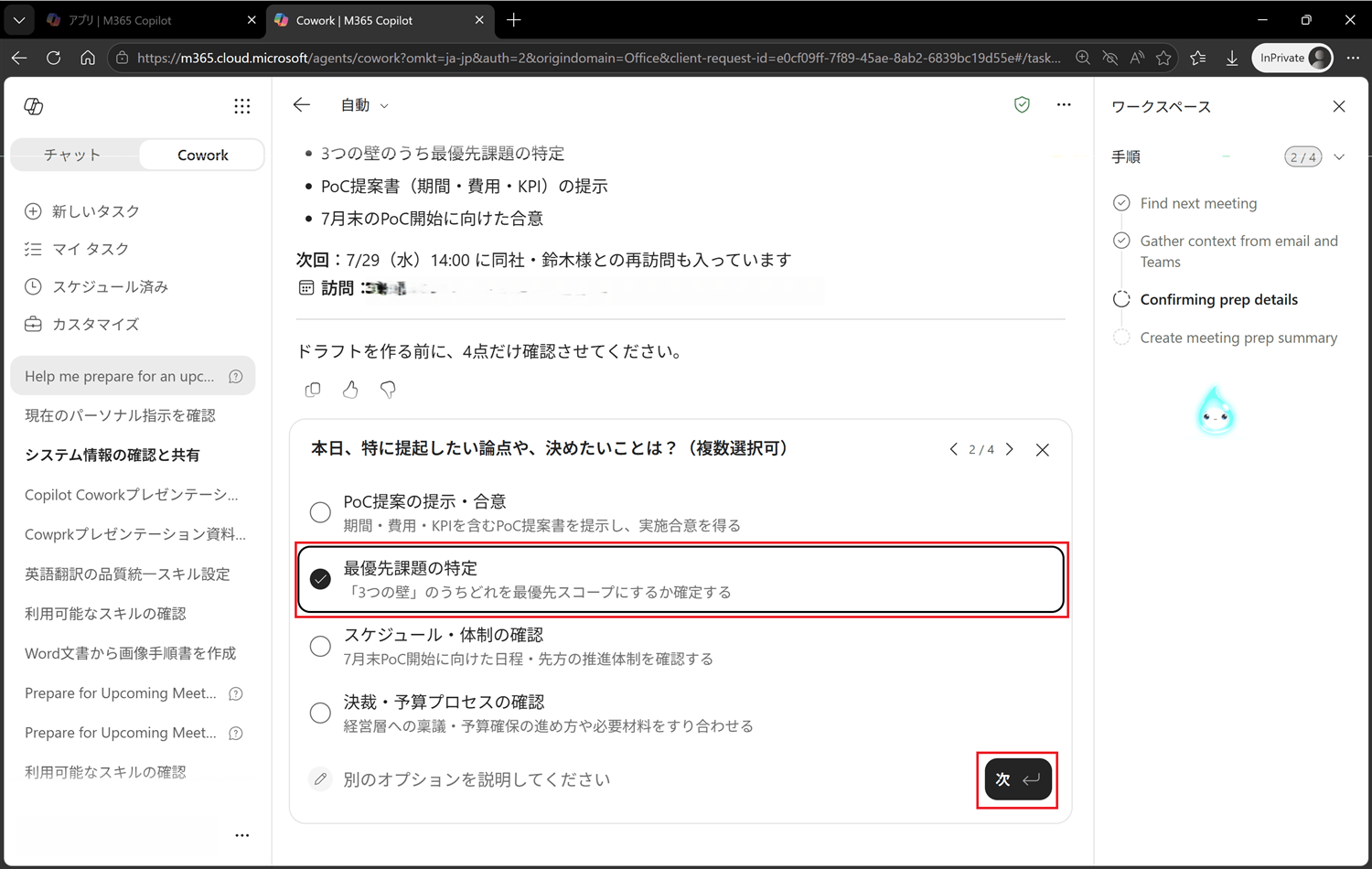Open conversation more options menu
The width and height of the screenshot is (1372, 869).
pyautogui.click(x=1064, y=105)
